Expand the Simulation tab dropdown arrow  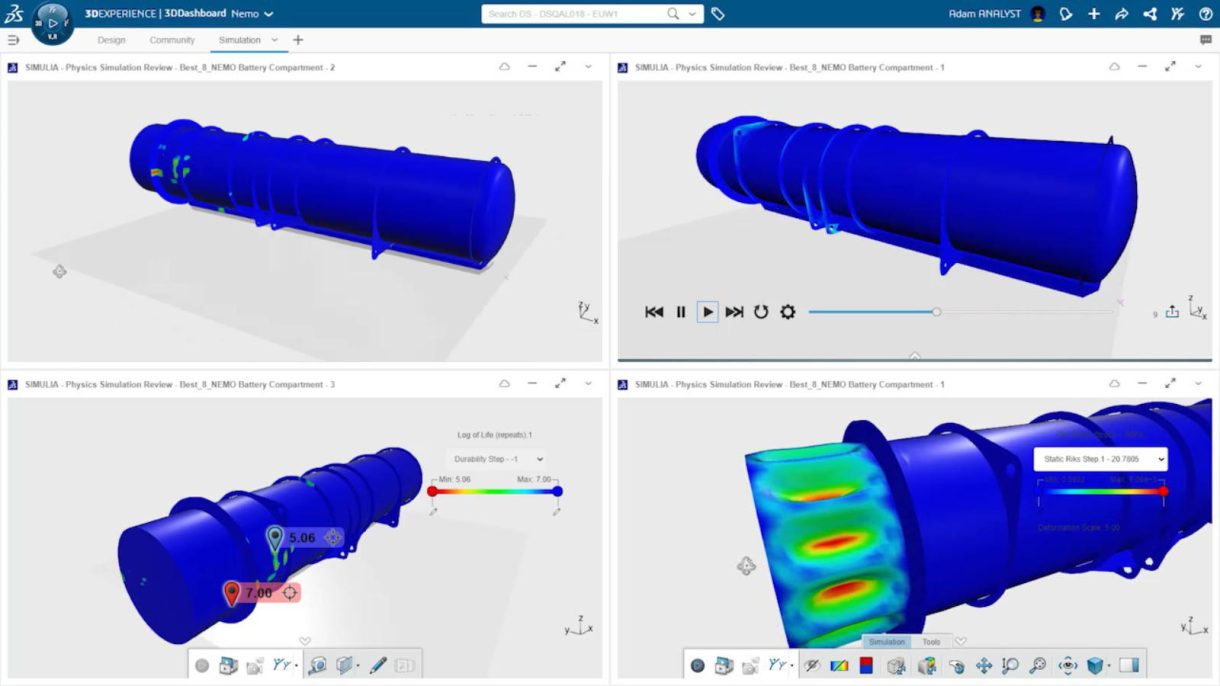pyautogui.click(x=275, y=40)
